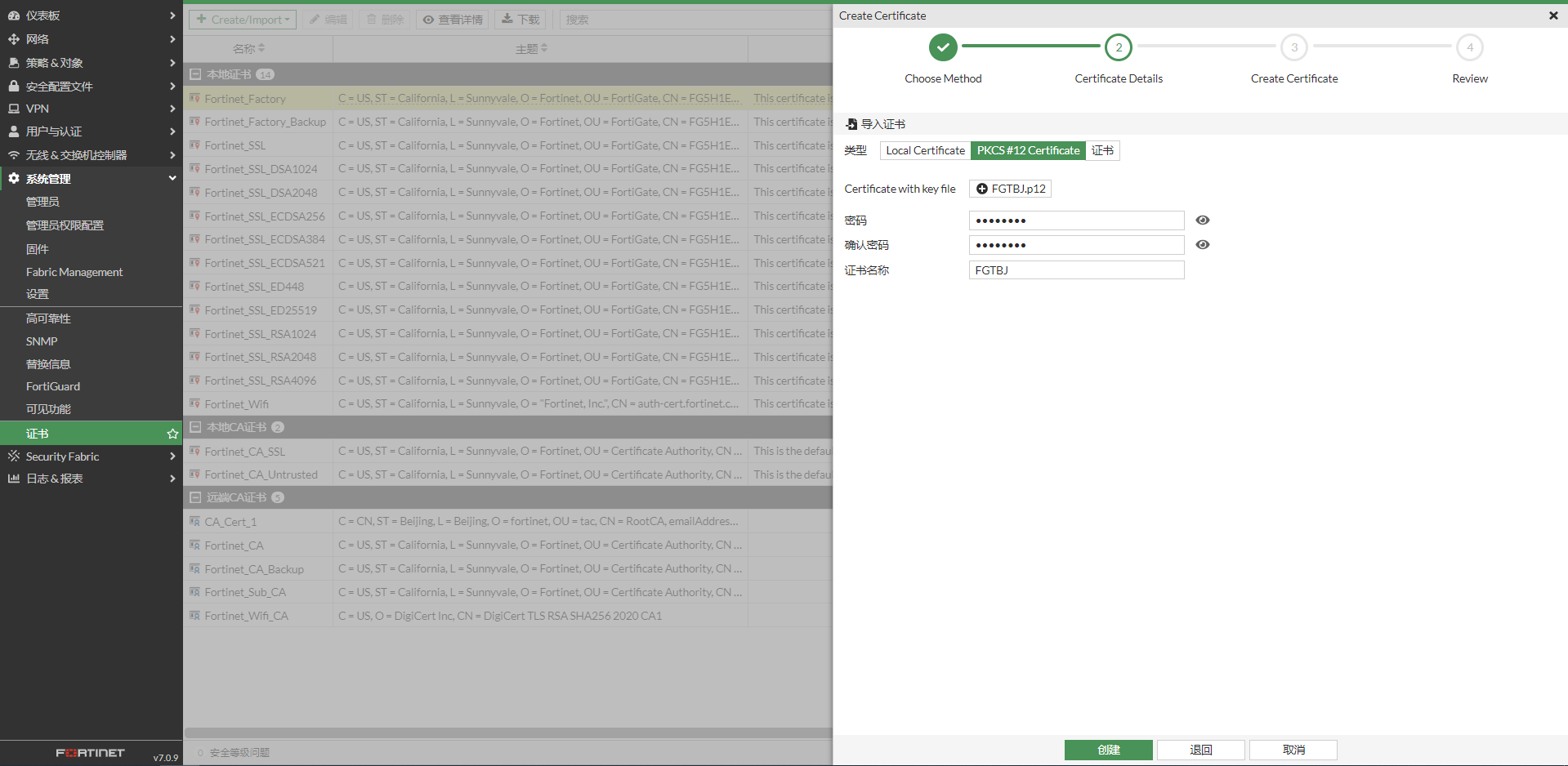Screen dimensions: 1568x766
Task: Click the Security Fabric sidebar icon
Action: (14, 456)
